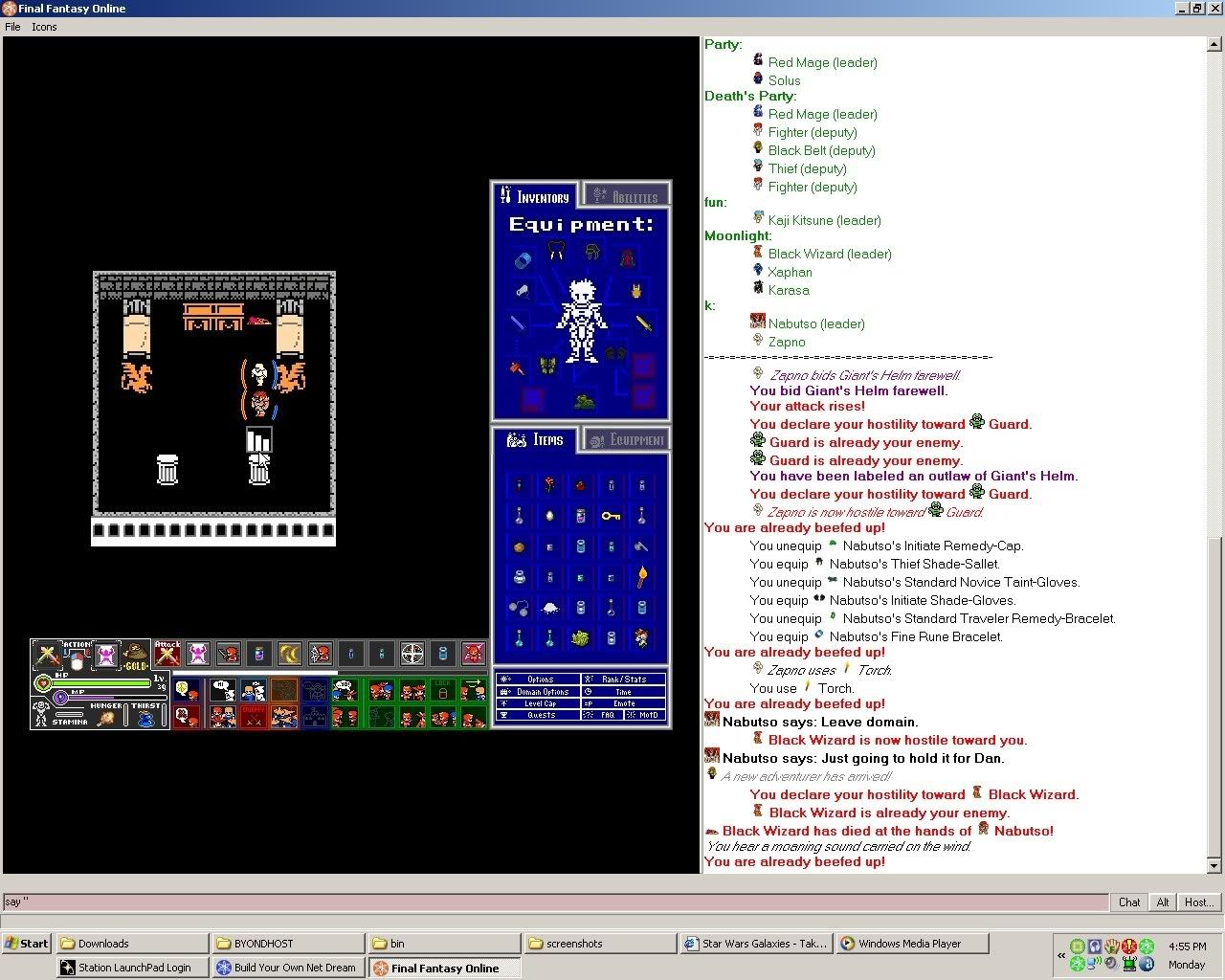Open the BYONDHOST taskbar folder
The image size is (1225, 980).
tap(288, 944)
